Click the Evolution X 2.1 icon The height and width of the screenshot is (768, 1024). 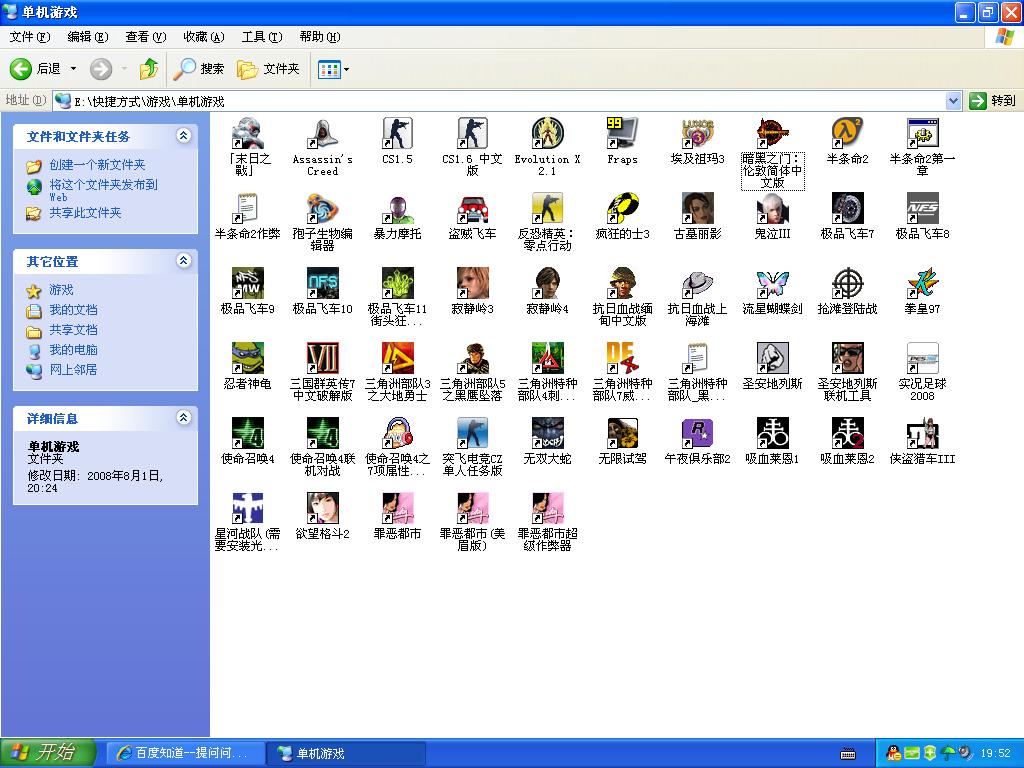tap(547, 135)
